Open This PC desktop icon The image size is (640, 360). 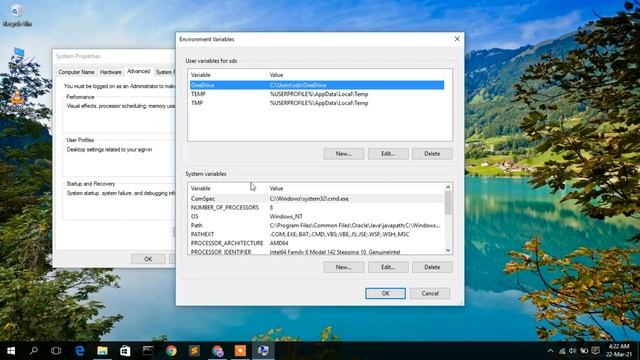(18, 57)
